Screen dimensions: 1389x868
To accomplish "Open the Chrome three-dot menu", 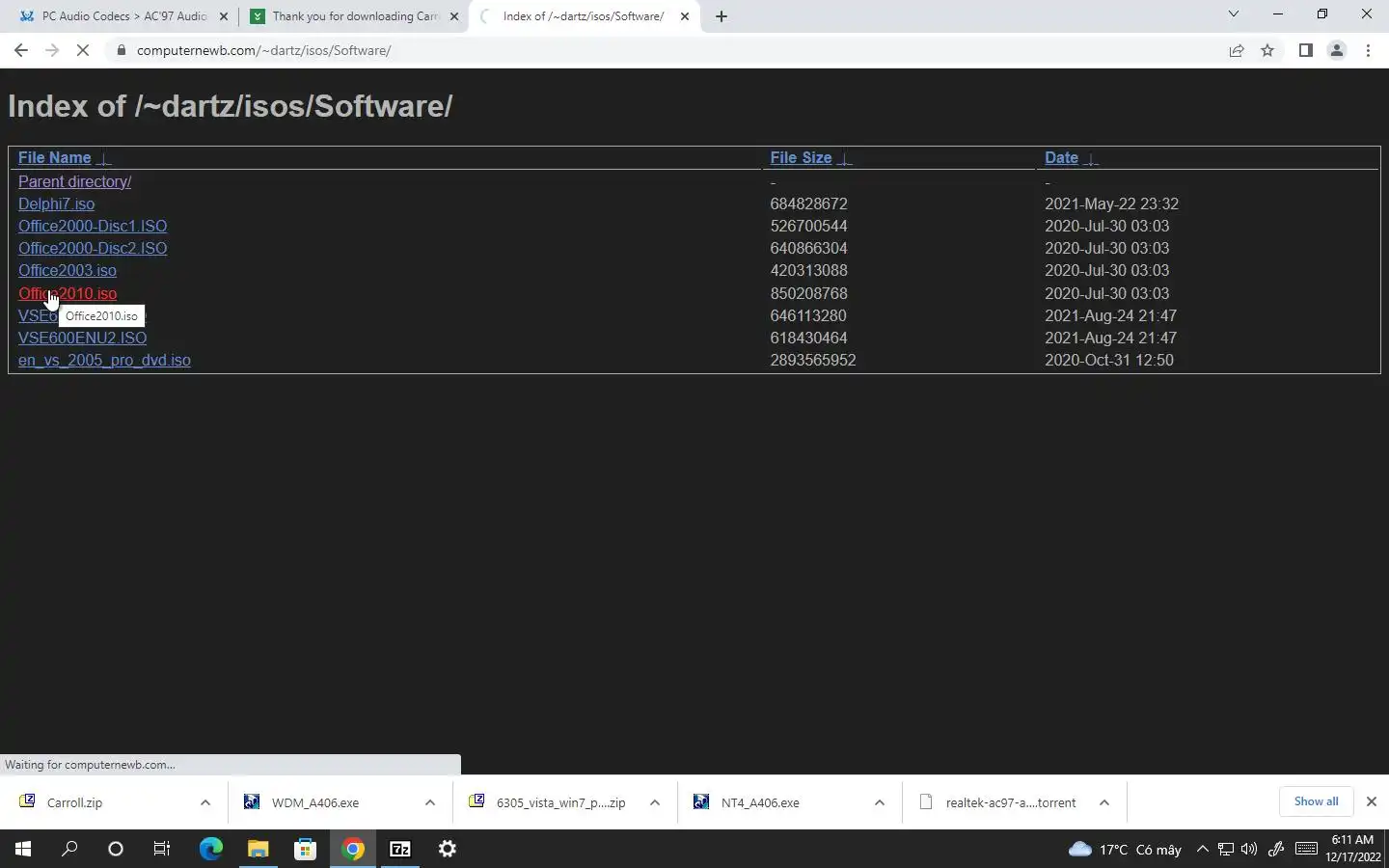I will tap(1368, 50).
